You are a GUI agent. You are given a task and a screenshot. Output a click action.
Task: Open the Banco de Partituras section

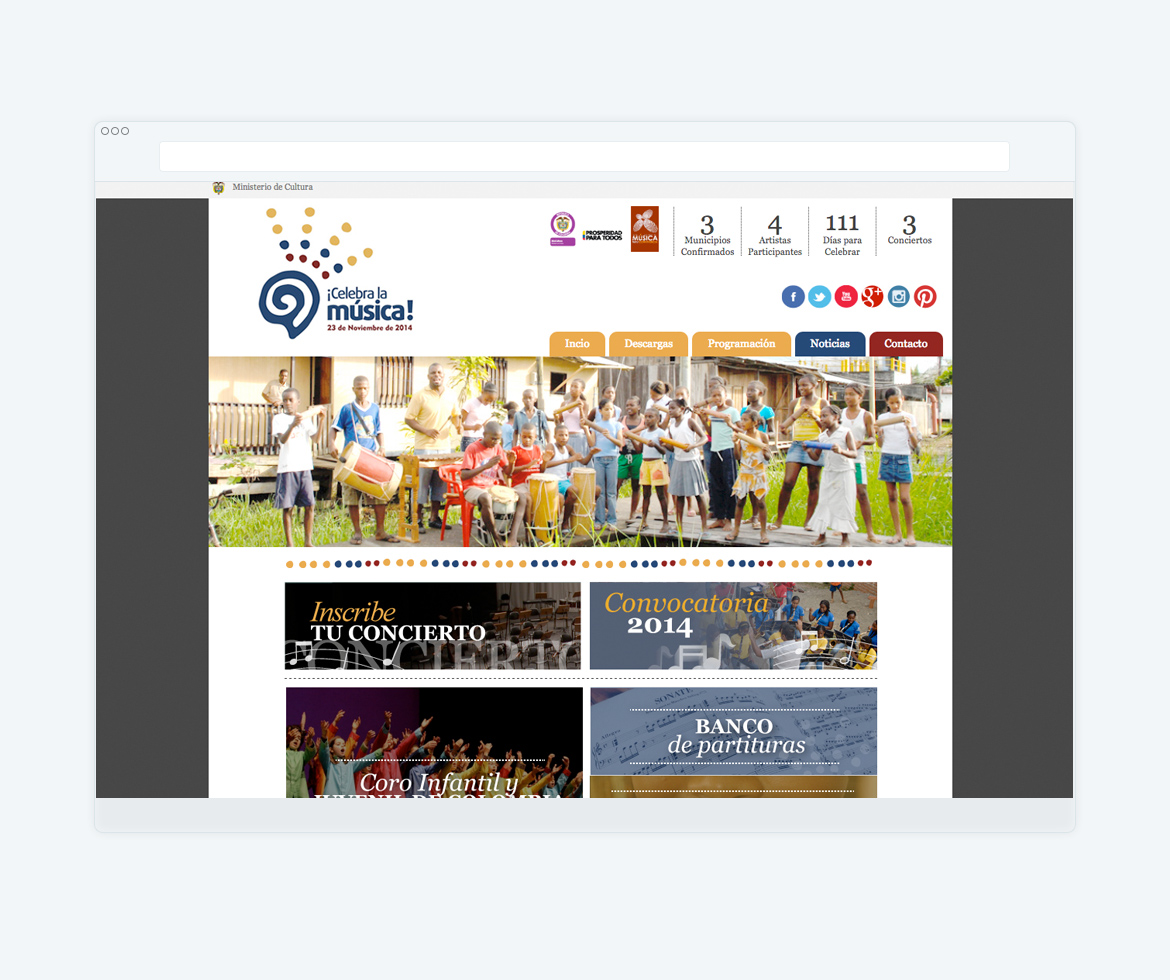(x=733, y=730)
